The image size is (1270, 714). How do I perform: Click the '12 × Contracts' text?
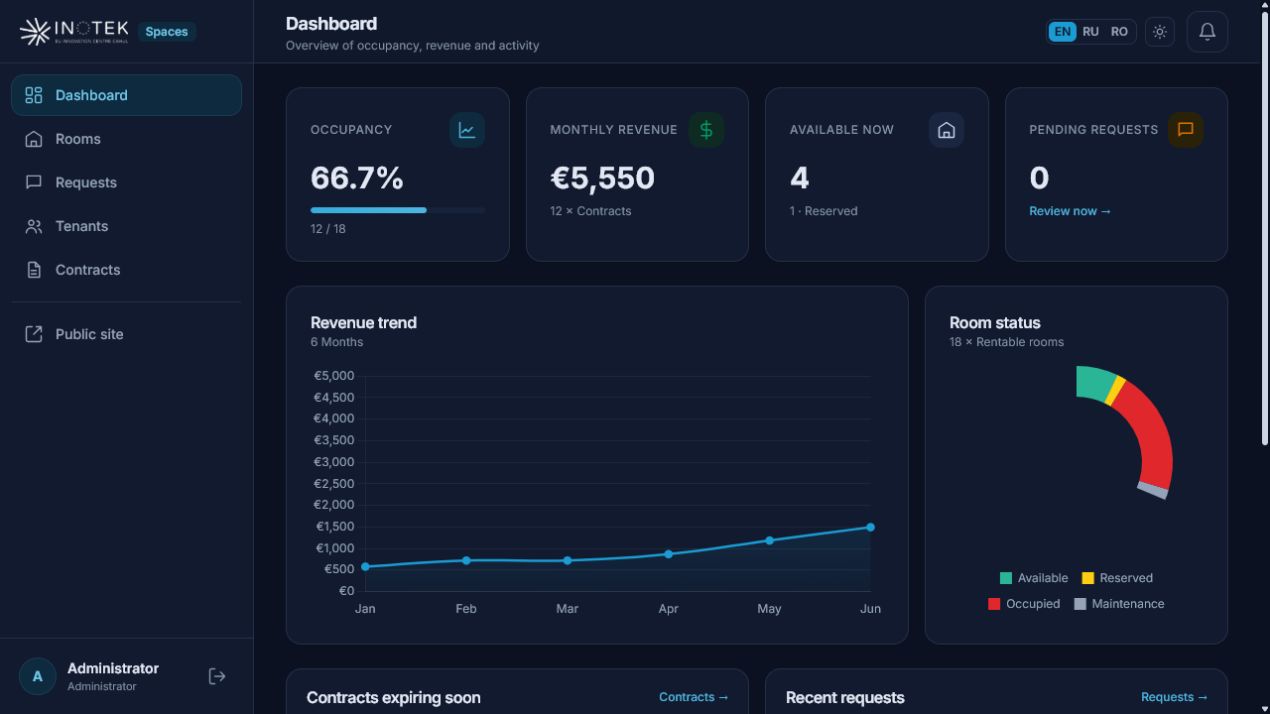tap(590, 211)
